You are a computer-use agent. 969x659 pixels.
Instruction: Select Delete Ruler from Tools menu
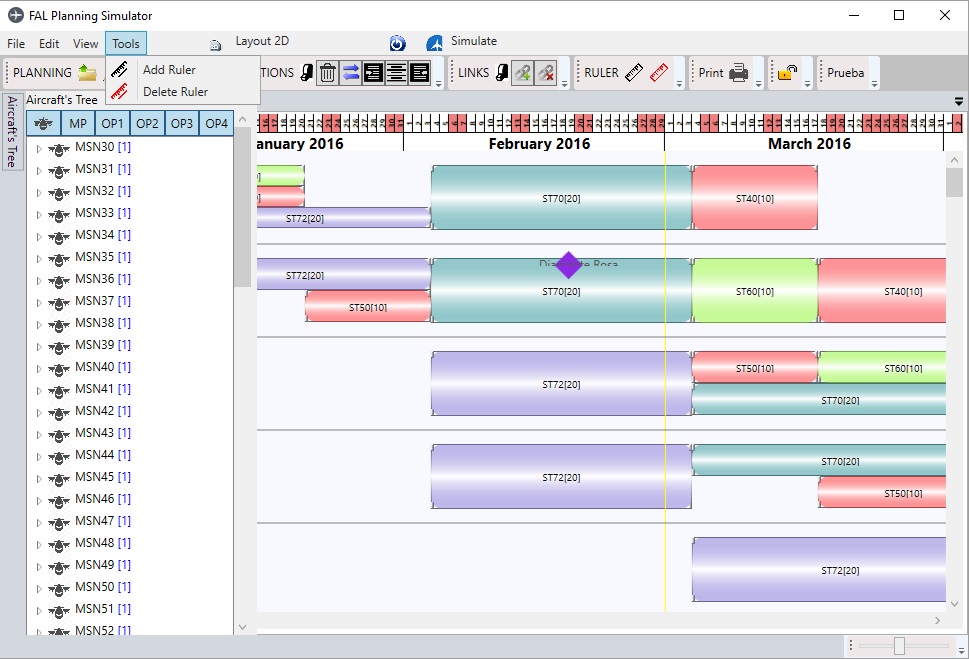tap(174, 92)
